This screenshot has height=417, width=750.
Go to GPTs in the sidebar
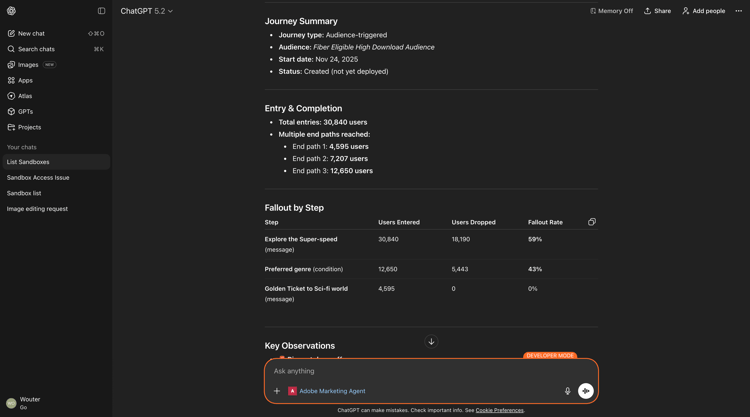click(25, 112)
